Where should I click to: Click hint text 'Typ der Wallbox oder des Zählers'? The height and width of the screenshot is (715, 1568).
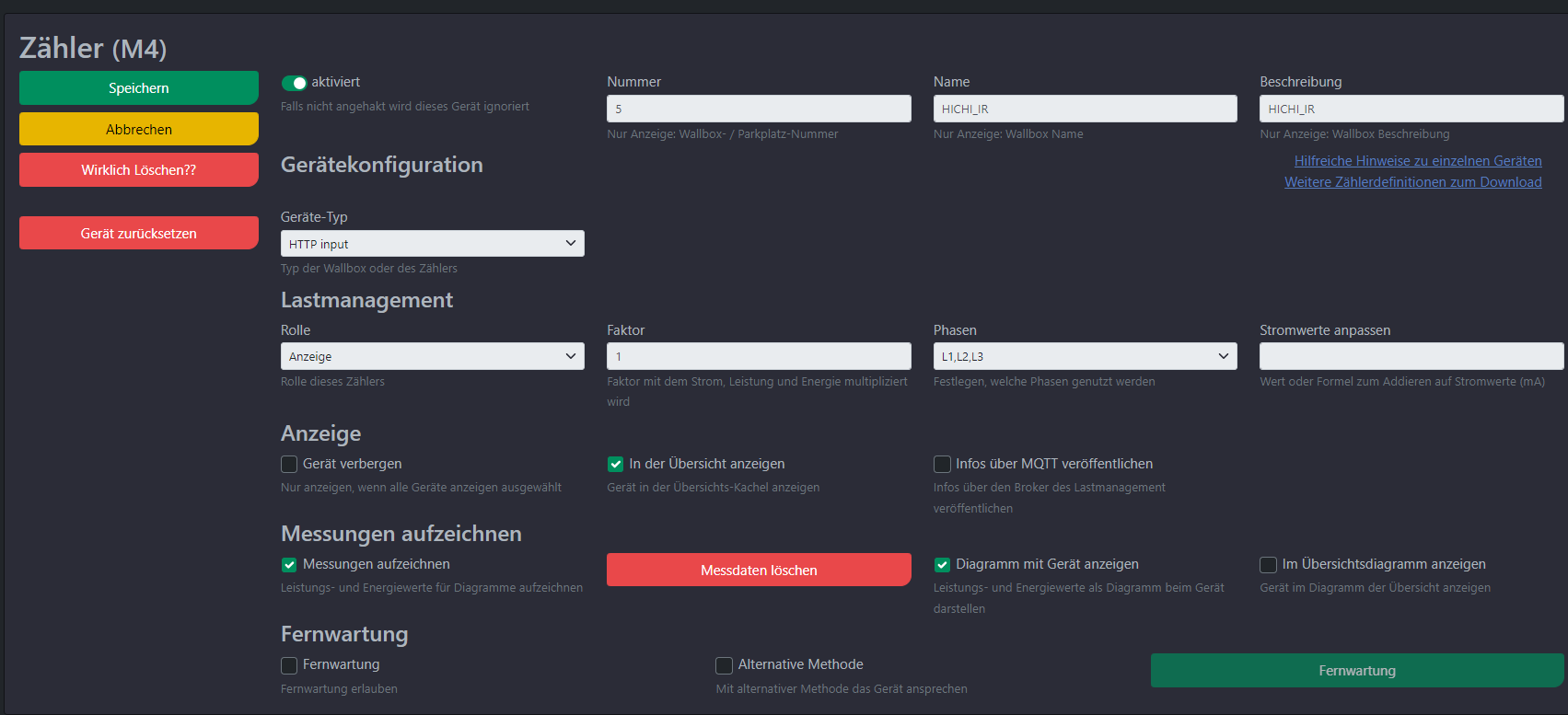(369, 269)
